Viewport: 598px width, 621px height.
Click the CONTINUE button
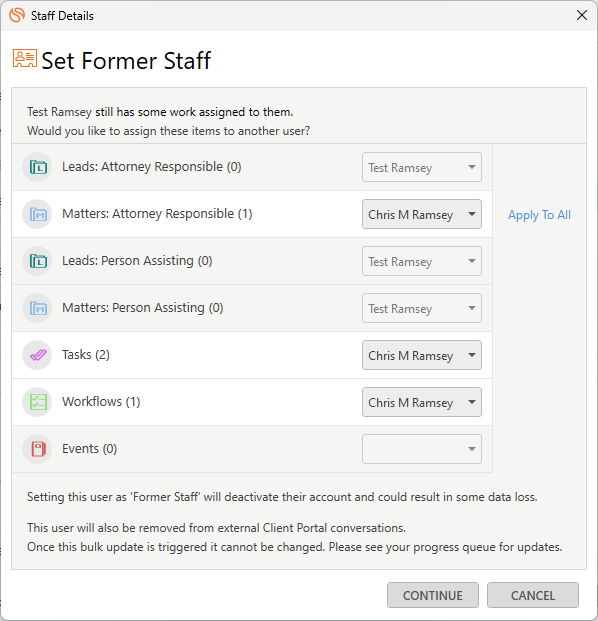(x=433, y=595)
